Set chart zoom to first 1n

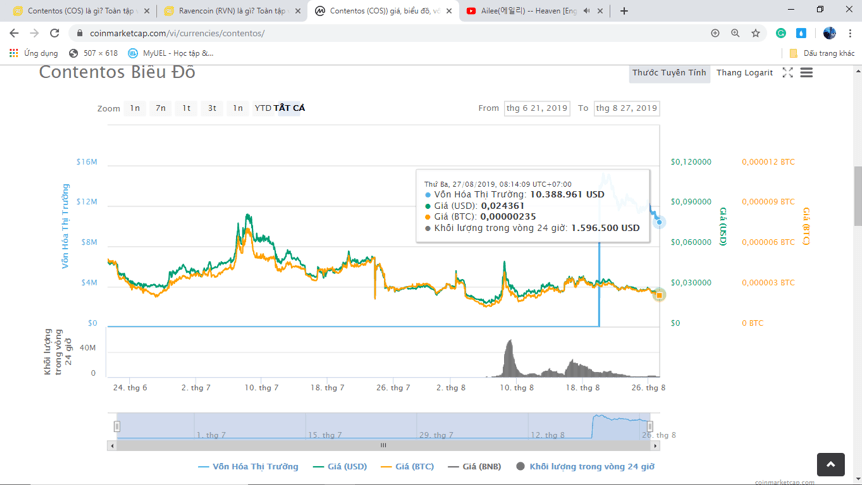135,108
